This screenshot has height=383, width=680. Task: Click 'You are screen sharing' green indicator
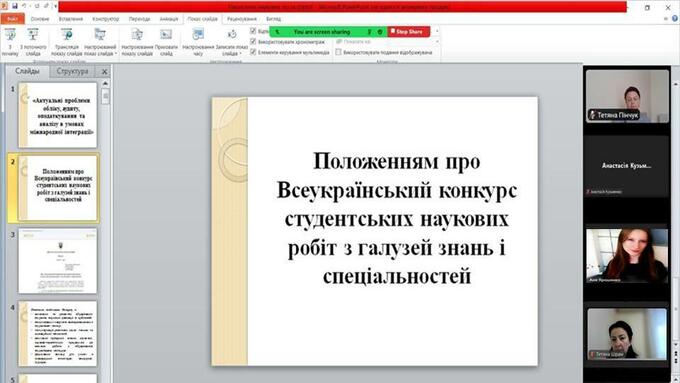click(321, 32)
